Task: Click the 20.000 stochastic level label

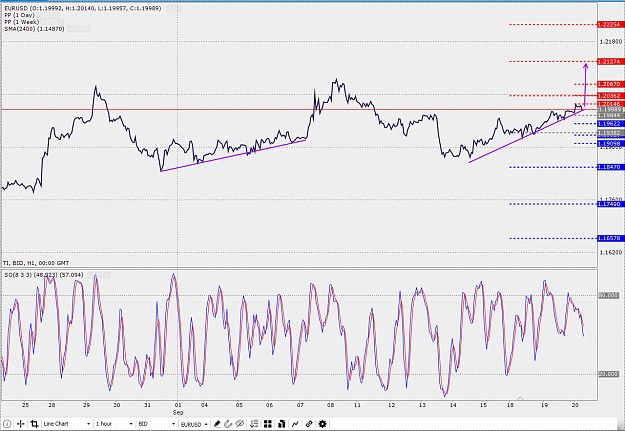Action: tap(609, 374)
